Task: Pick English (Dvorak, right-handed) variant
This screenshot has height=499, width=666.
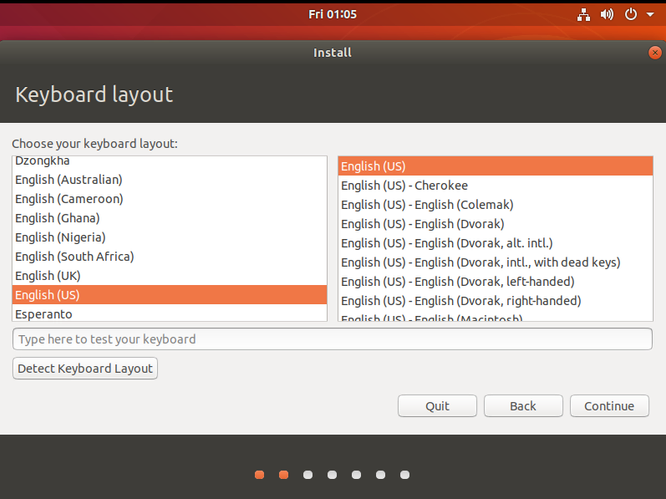Action: pos(495,300)
